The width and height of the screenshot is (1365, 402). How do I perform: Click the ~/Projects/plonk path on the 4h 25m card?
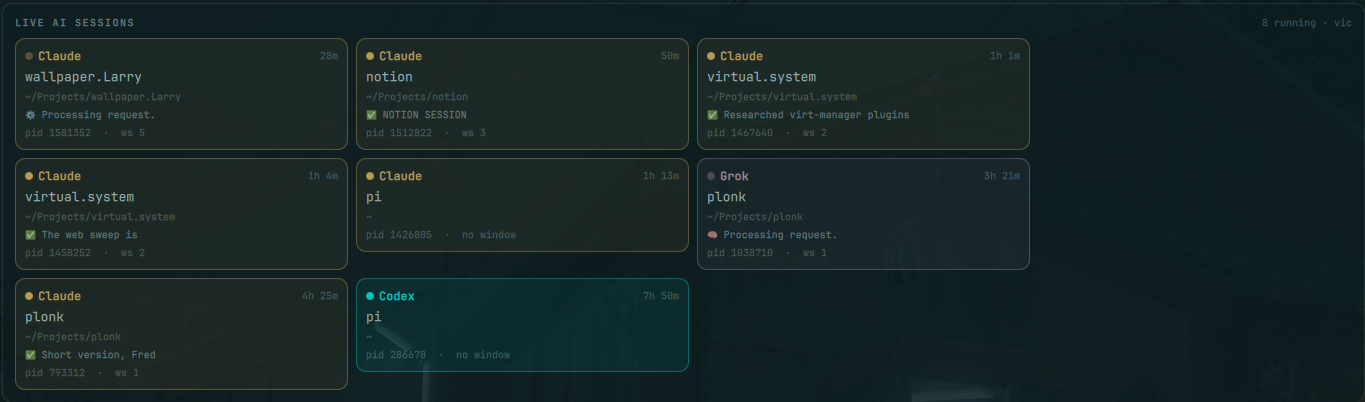click(73, 337)
